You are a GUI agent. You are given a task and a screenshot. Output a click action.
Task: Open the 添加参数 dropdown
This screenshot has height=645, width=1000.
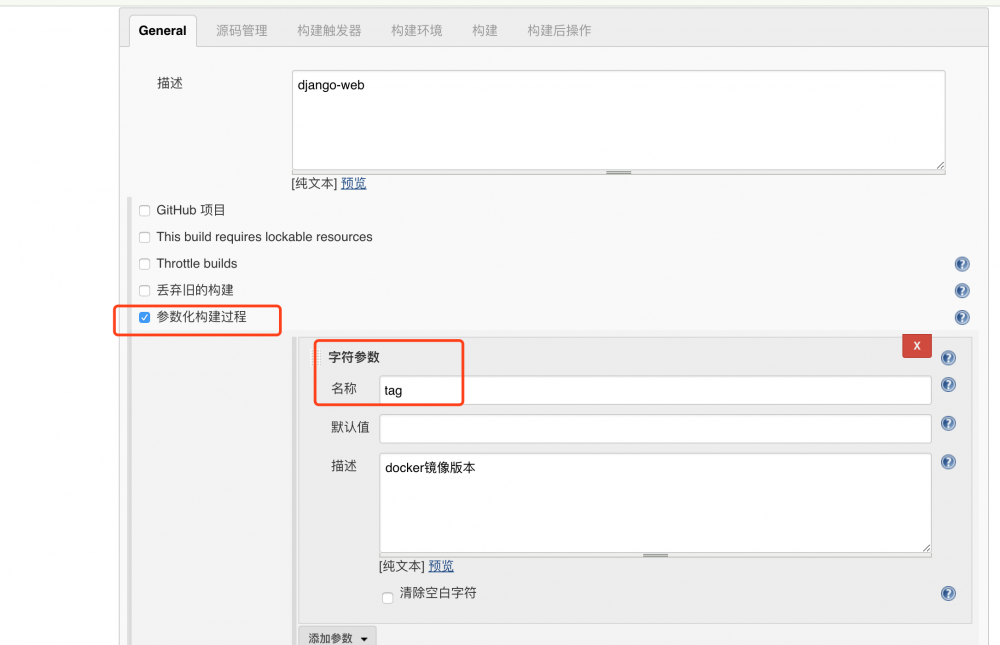point(337,636)
